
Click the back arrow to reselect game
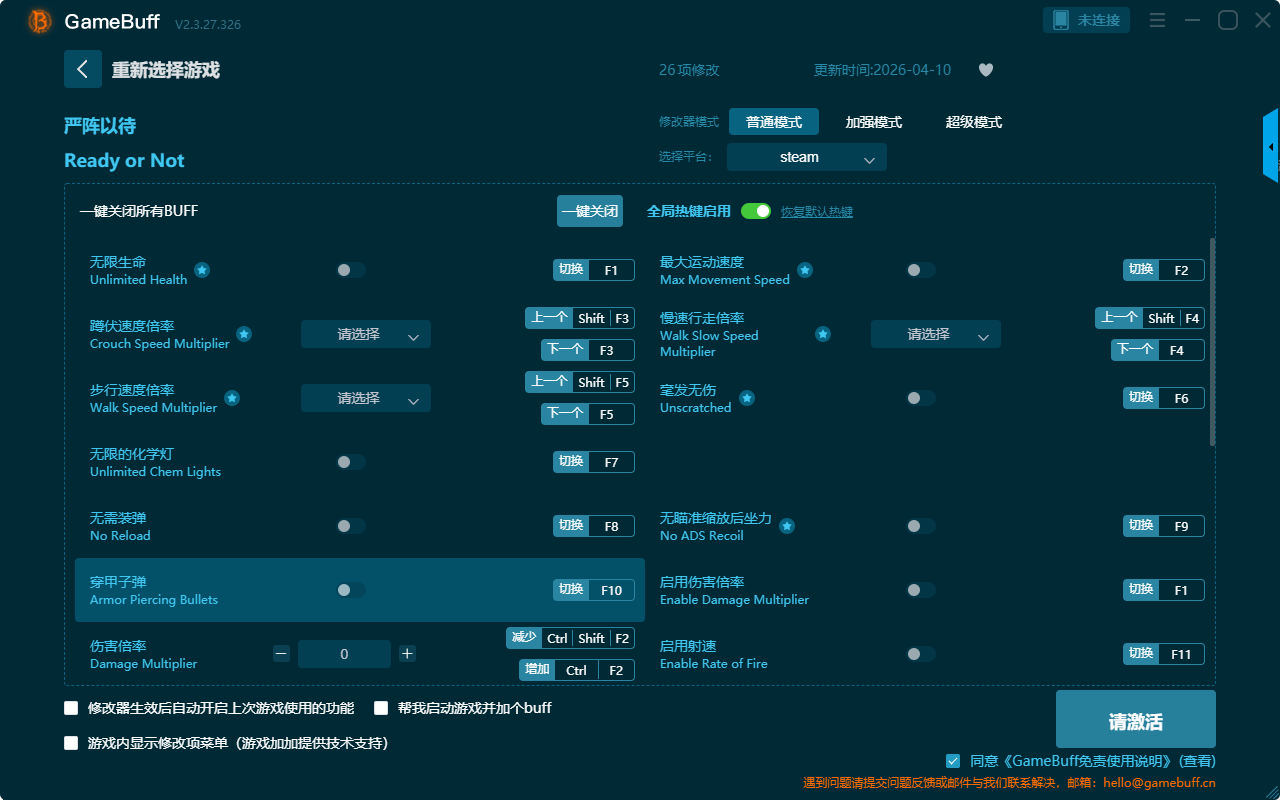coord(83,69)
